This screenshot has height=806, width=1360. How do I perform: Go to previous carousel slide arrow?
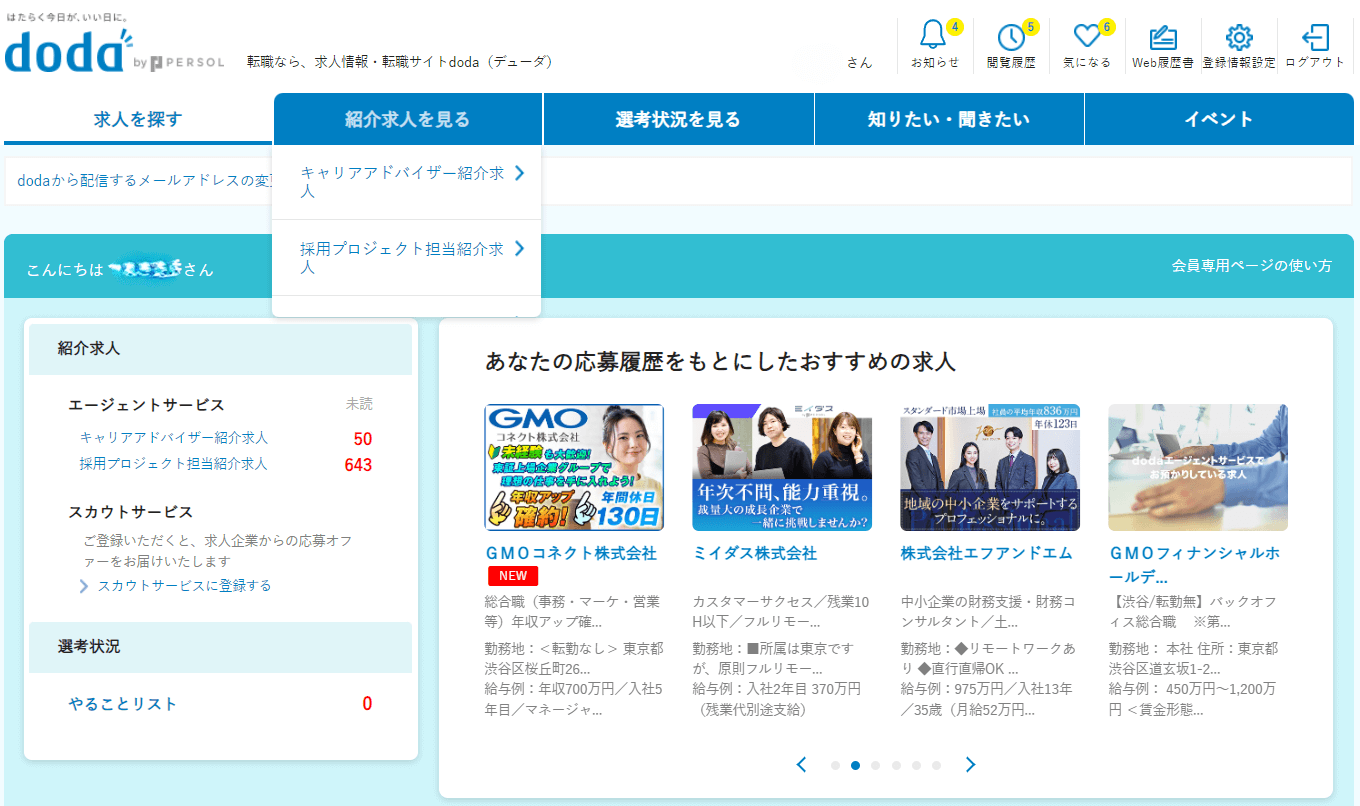pos(801,764)
